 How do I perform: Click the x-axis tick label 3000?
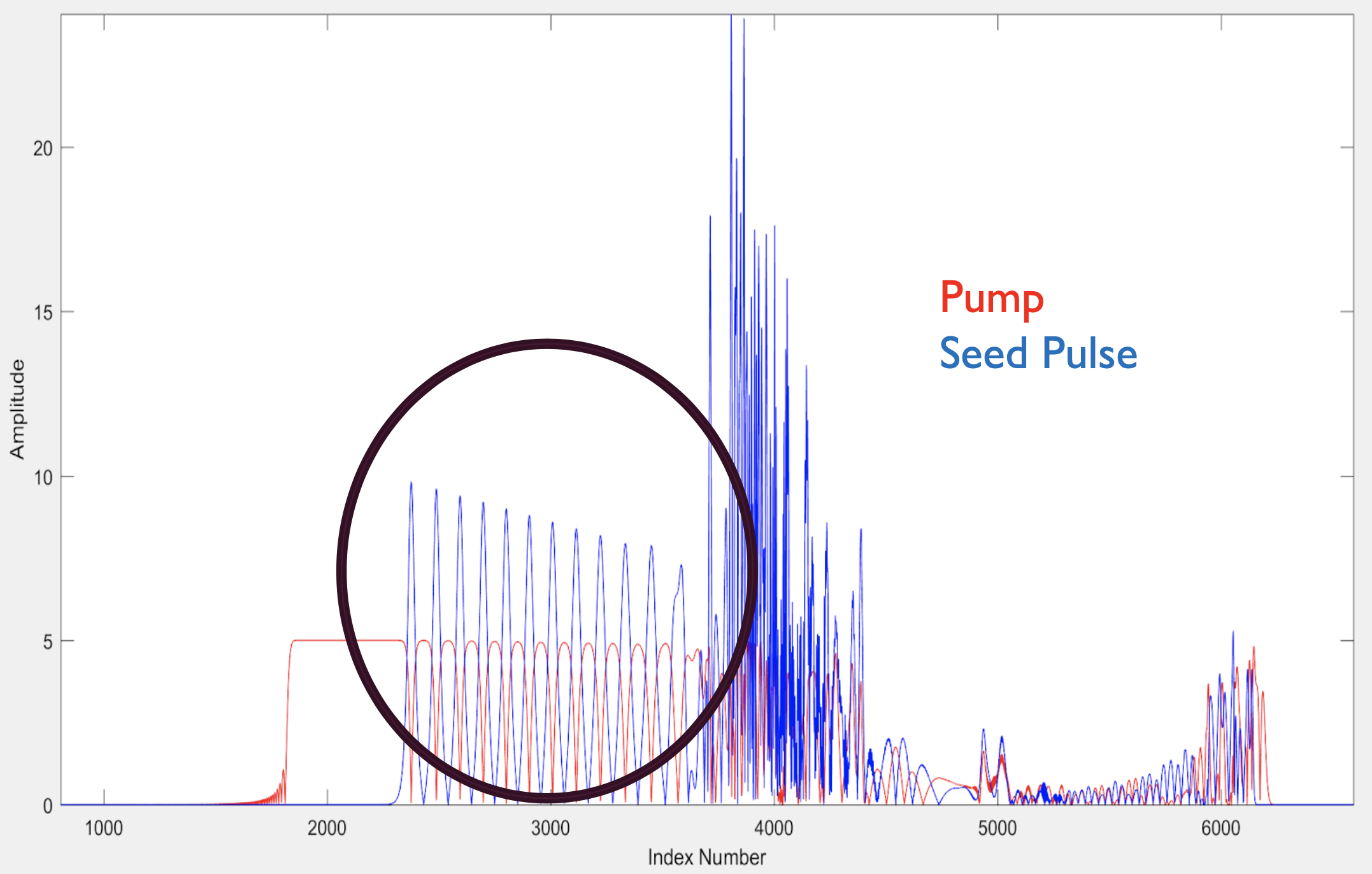coord(551,828)
